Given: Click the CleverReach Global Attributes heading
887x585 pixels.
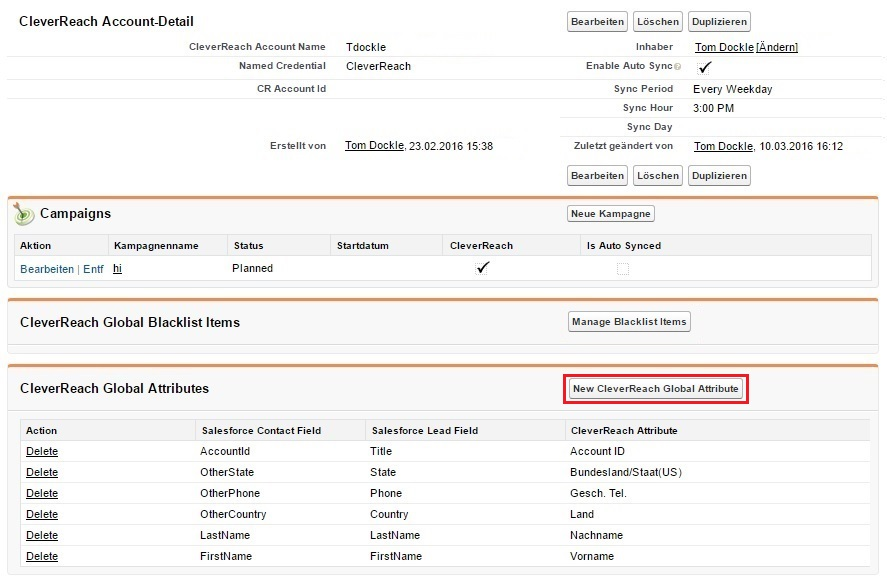Looking at the screenshot, I should [114, 389].
